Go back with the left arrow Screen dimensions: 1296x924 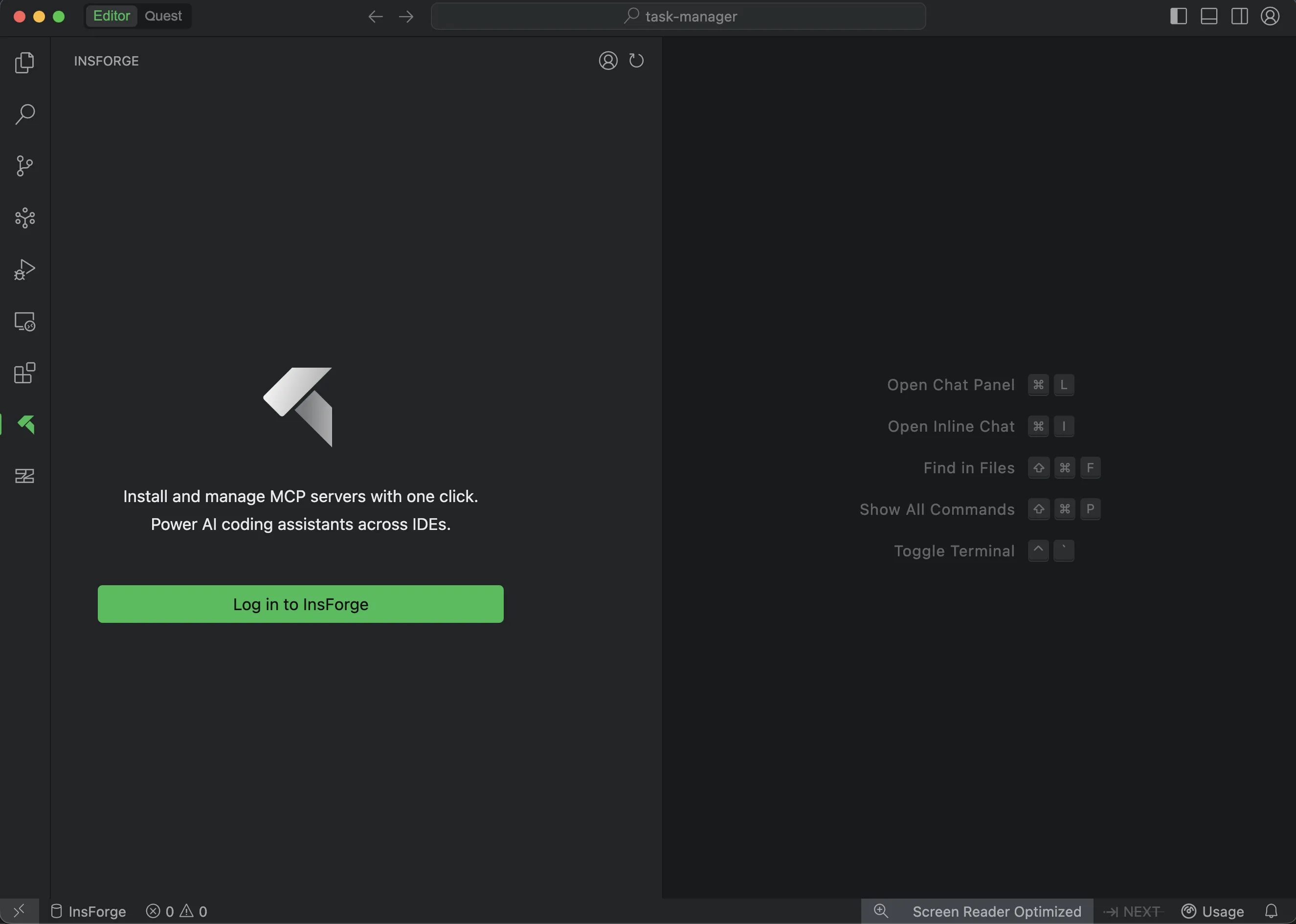[x=375, y=17]
